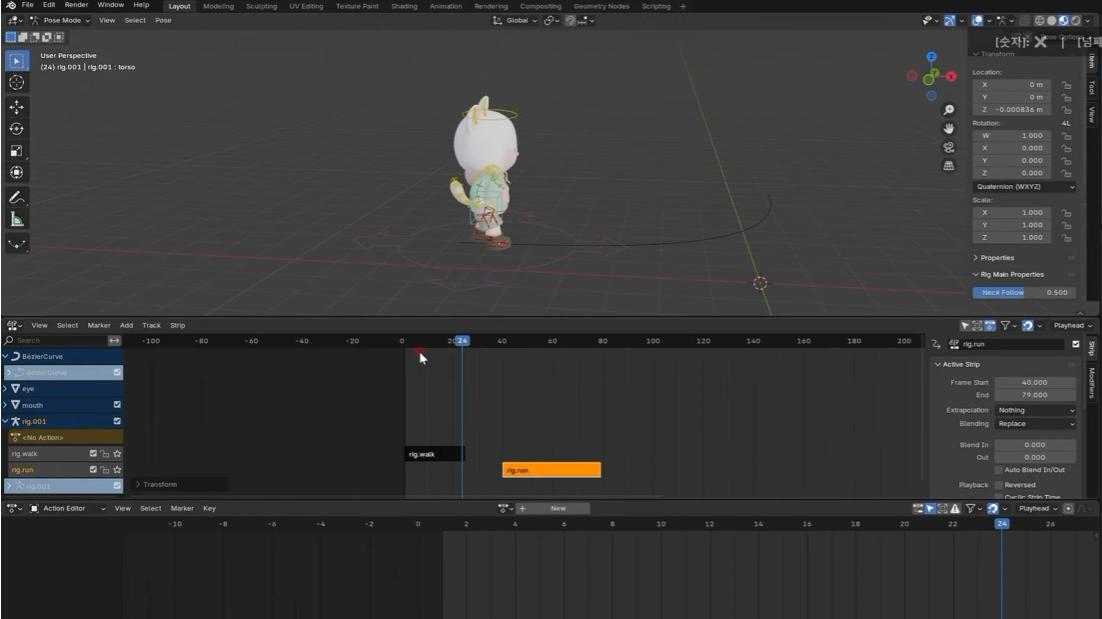This screenshot has width=1102, height=619.
Task: Click the blue Z axis gizmo ball
Action: coord(931,57)
